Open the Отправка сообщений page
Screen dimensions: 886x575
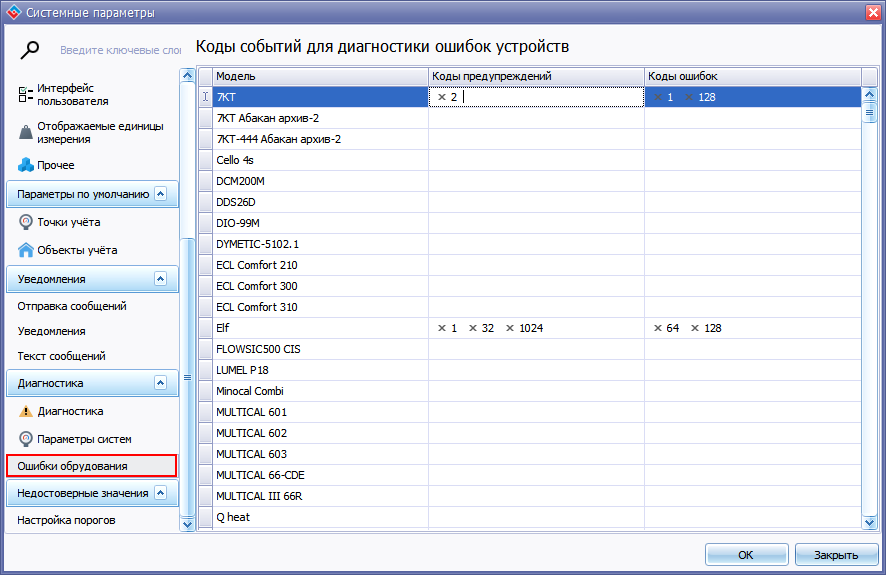click(x=72, y=306)
